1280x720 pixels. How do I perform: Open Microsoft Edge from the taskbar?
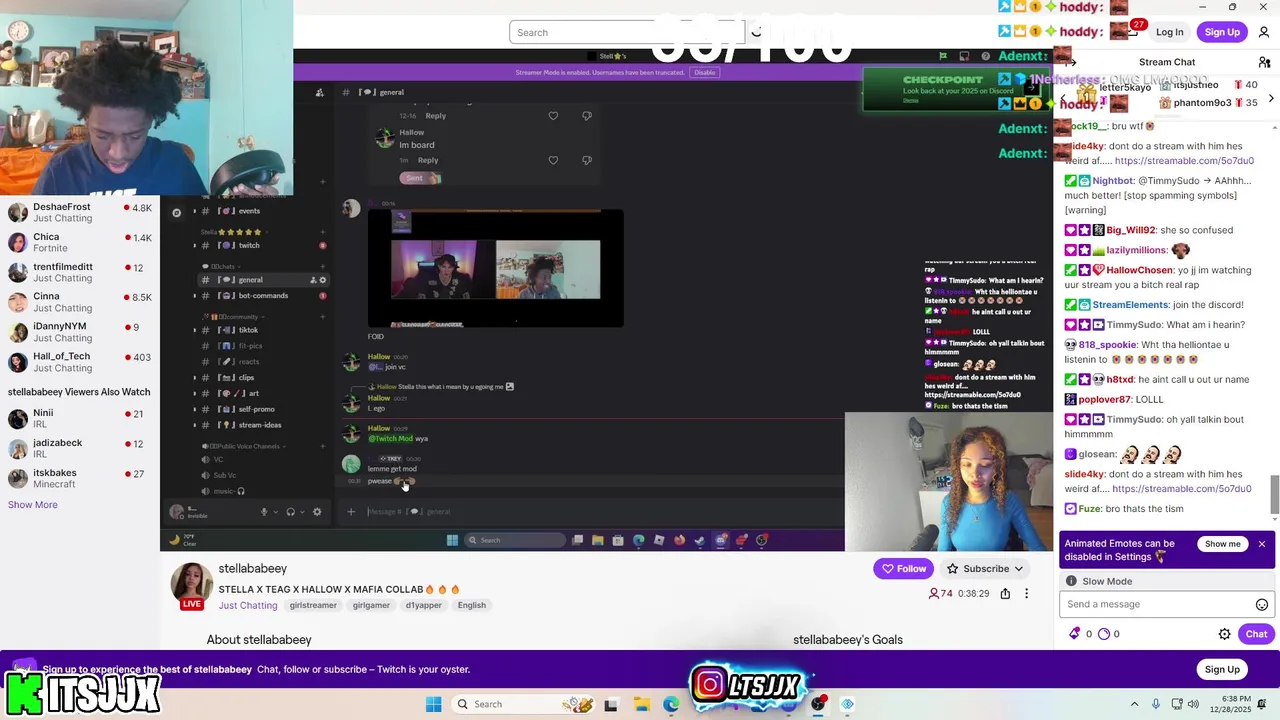point(671,704)
